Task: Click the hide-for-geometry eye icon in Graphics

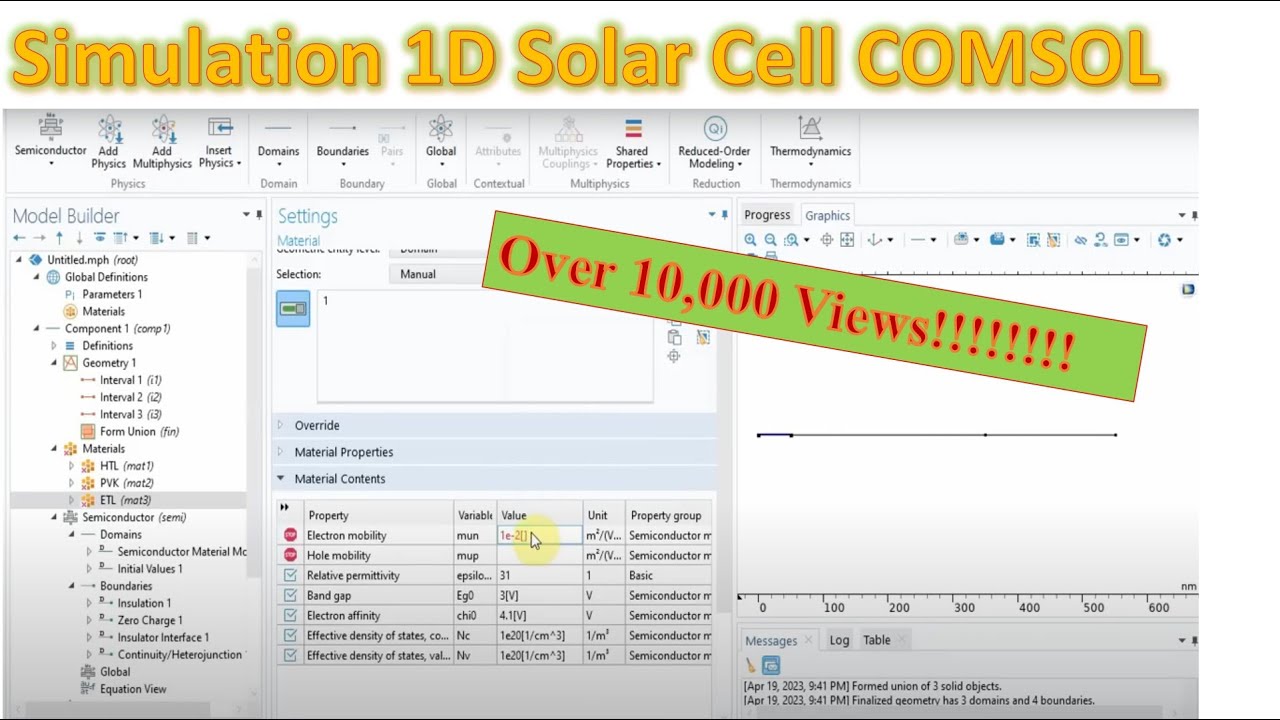Action: tap(1080, 240)
